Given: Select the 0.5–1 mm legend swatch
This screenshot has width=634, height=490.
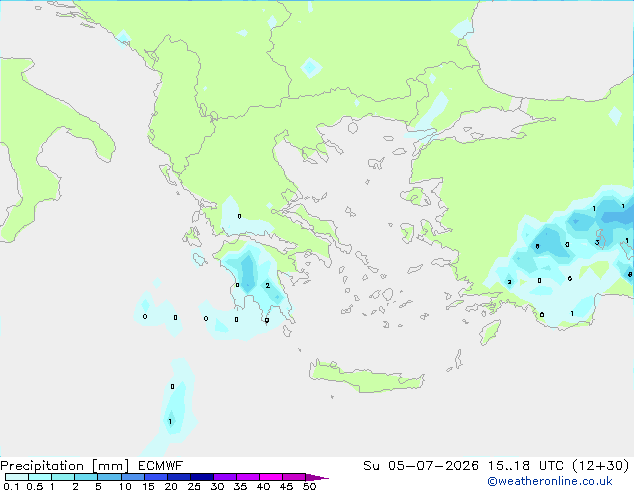Looking at the screenshot, I should click(40, 477).
